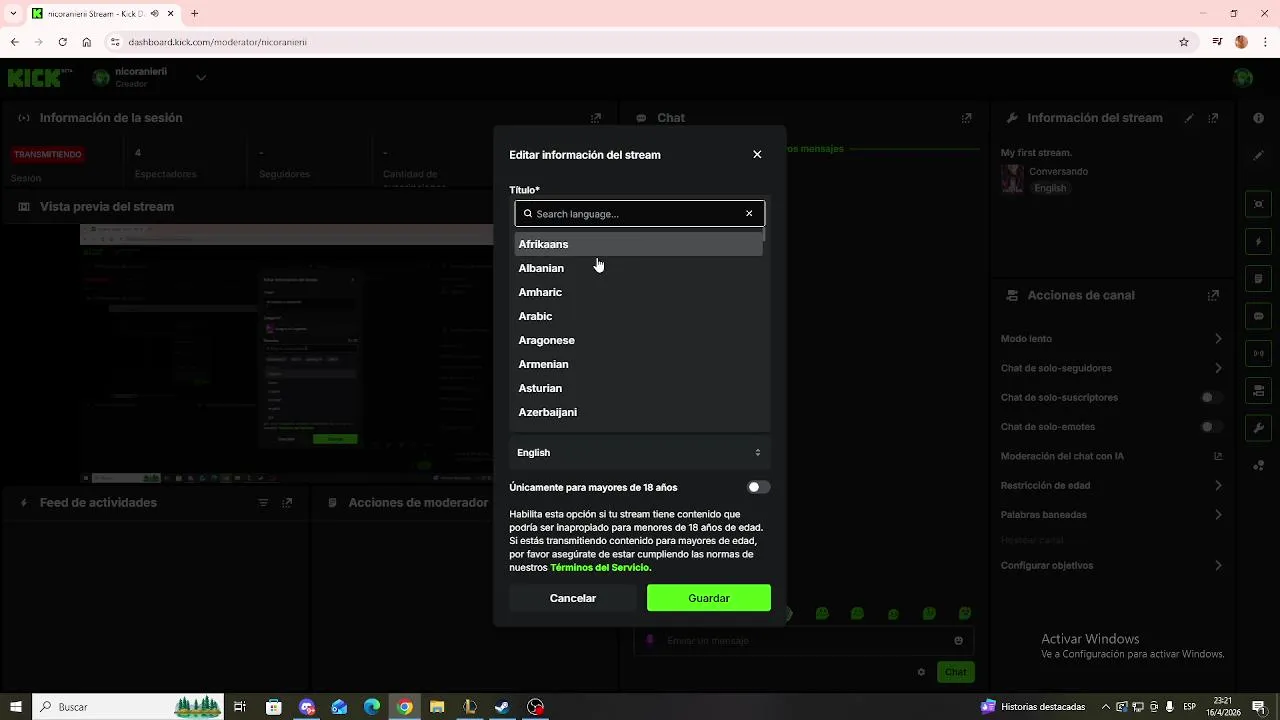Open the Términos del Servicio link
Viewport: 1280px width, 720px height.
(600, 568)
